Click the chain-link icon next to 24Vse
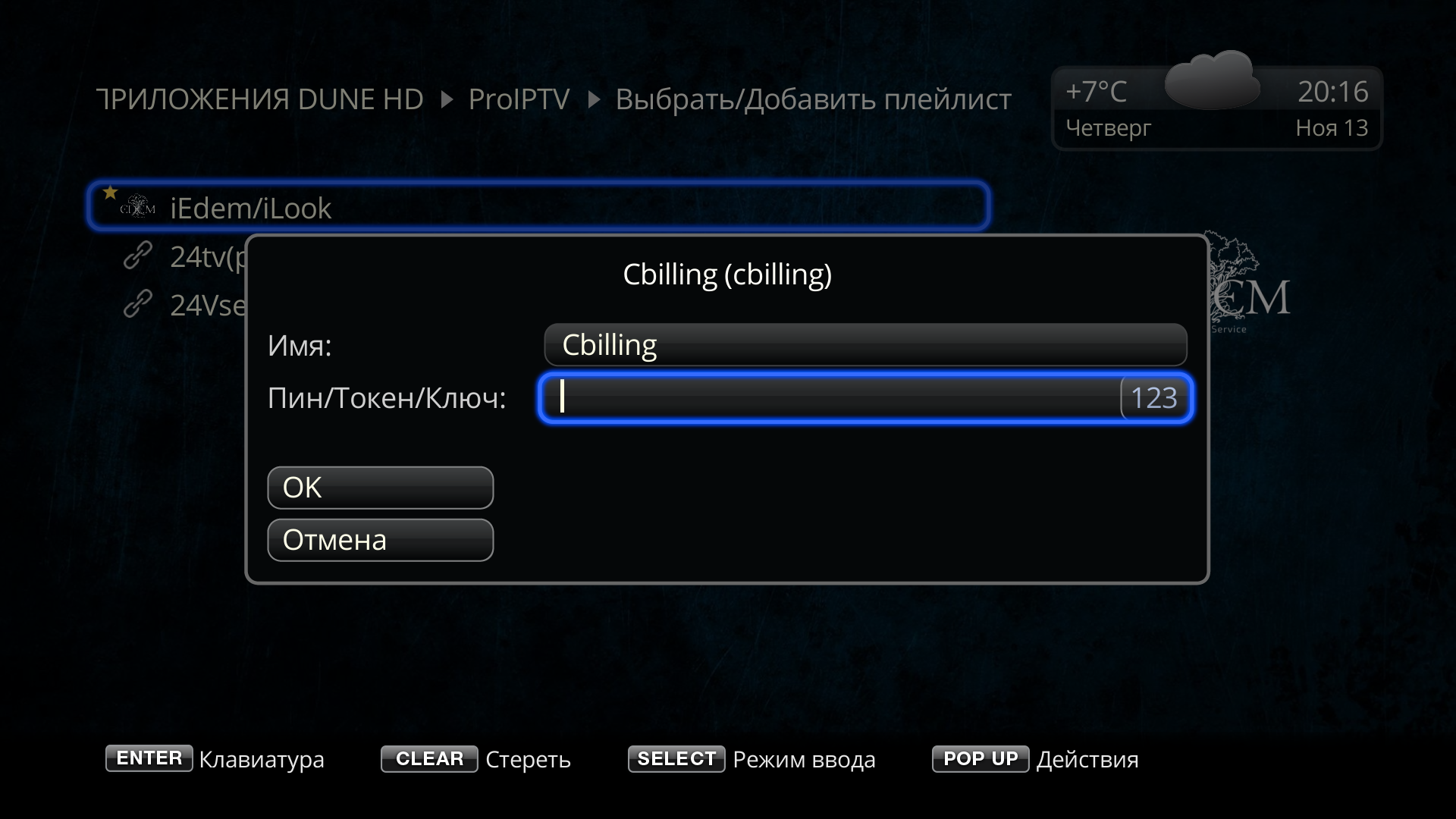The image size is (1456, 819). (138, 304)
